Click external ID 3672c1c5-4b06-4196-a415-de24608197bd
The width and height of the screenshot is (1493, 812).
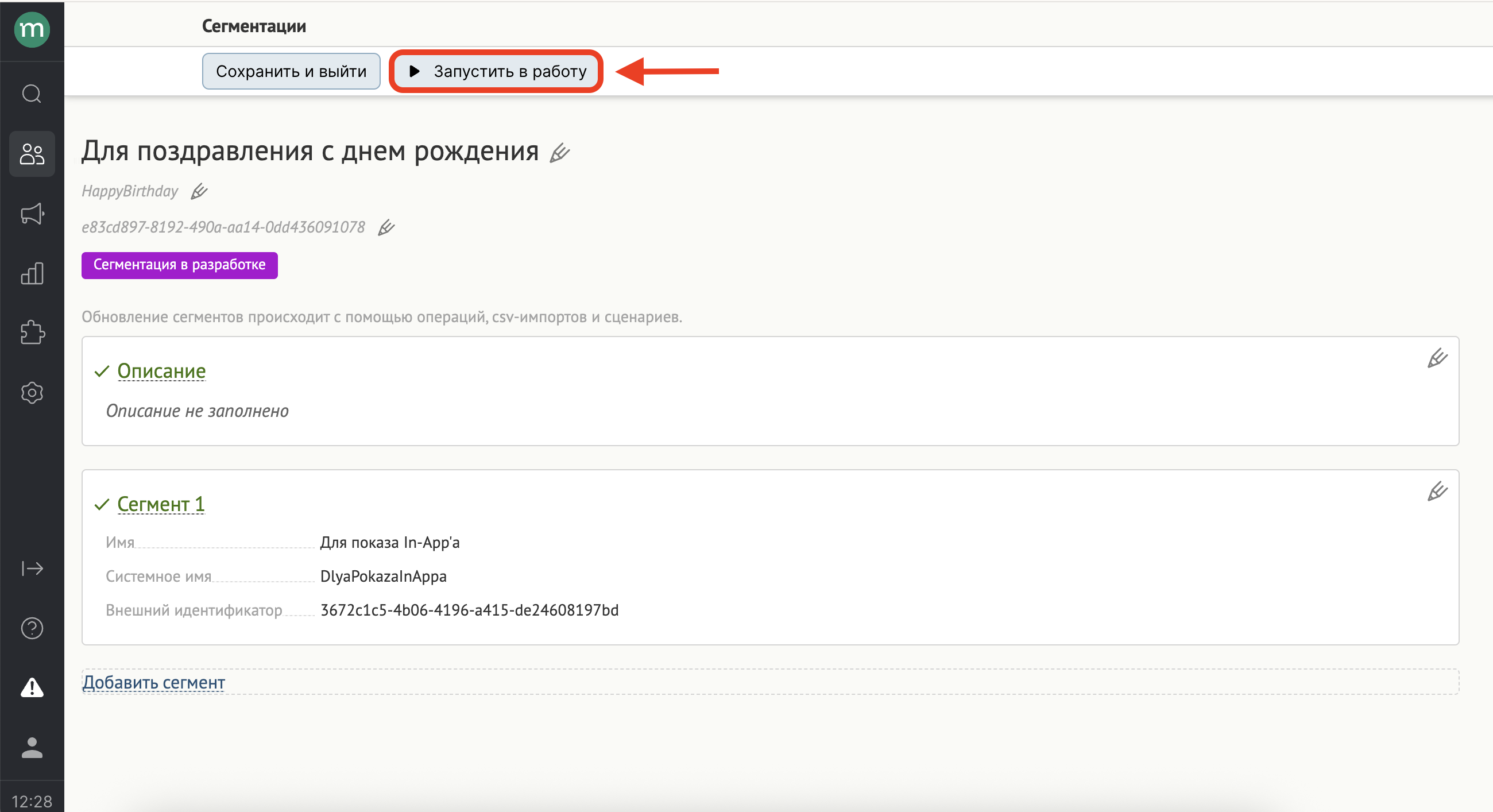click(470, 610)
